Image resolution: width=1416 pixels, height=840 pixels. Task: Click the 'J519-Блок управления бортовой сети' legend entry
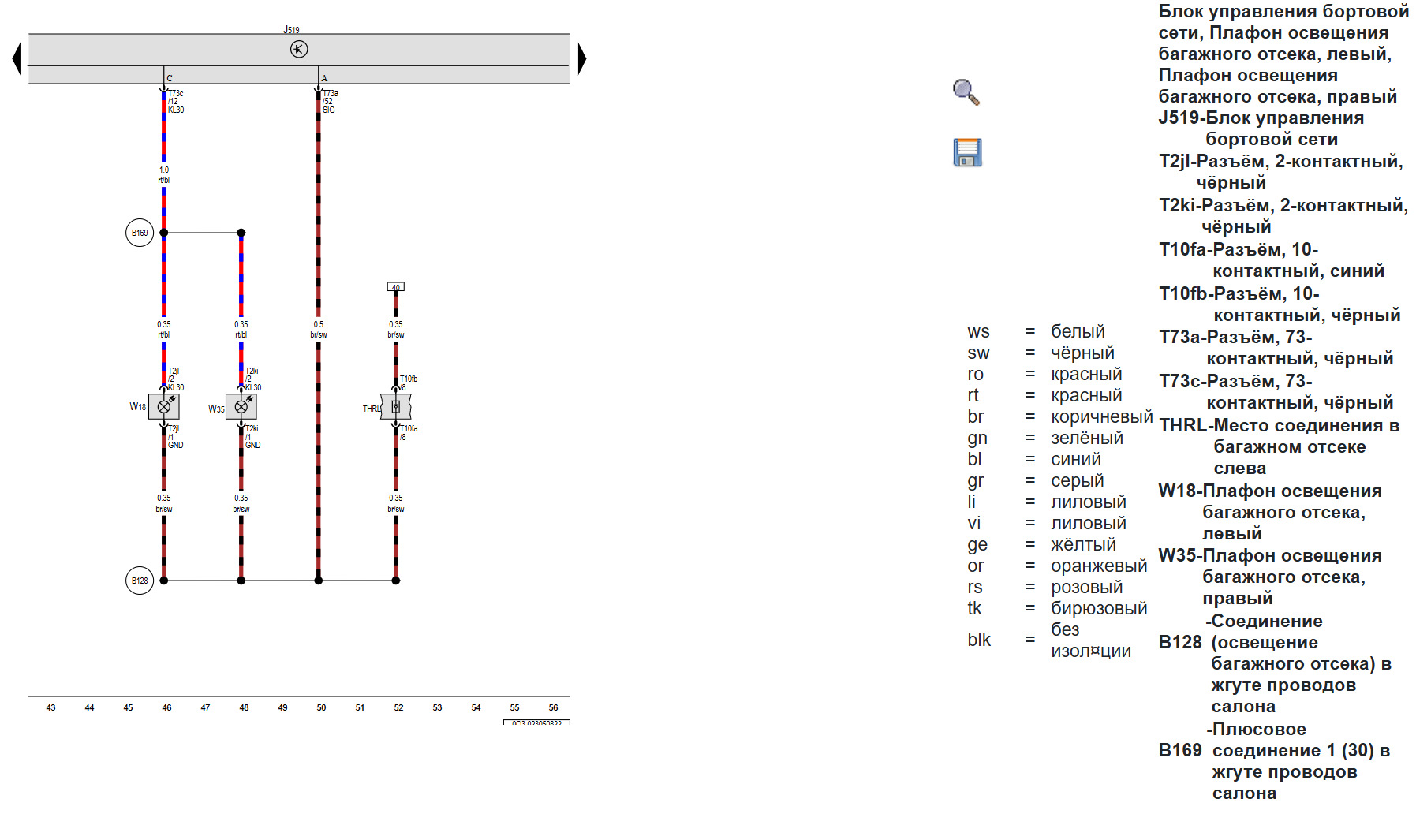[x=1261, y=129]
